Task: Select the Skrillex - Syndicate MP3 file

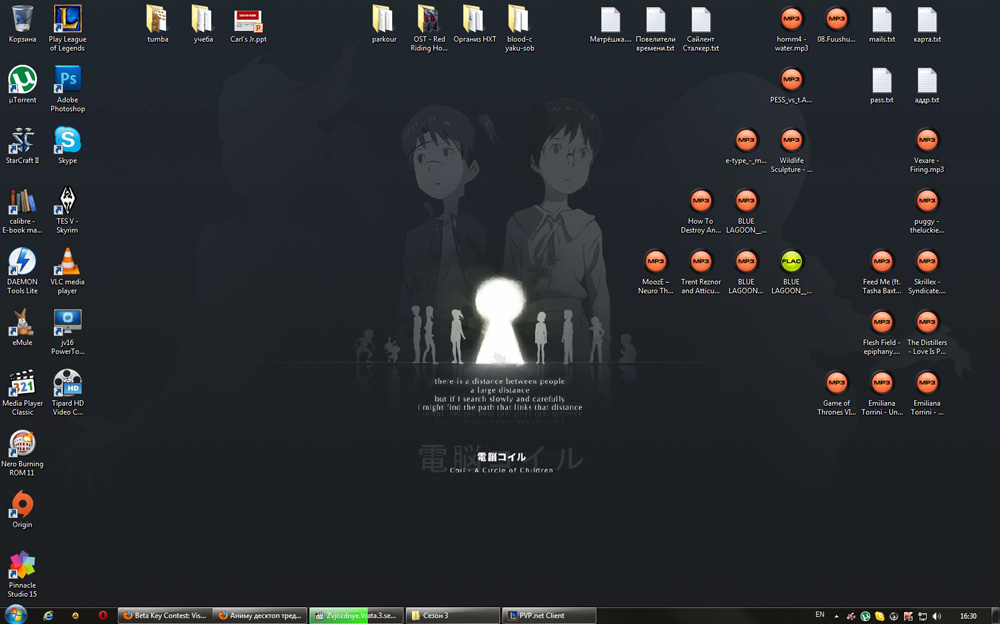Action: 927,271
